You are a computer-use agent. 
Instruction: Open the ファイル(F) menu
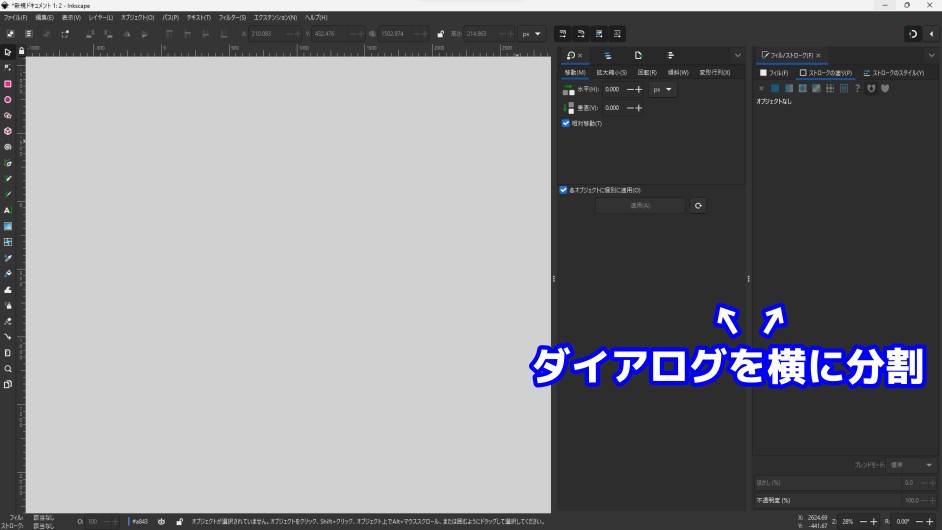click(16, 17)
